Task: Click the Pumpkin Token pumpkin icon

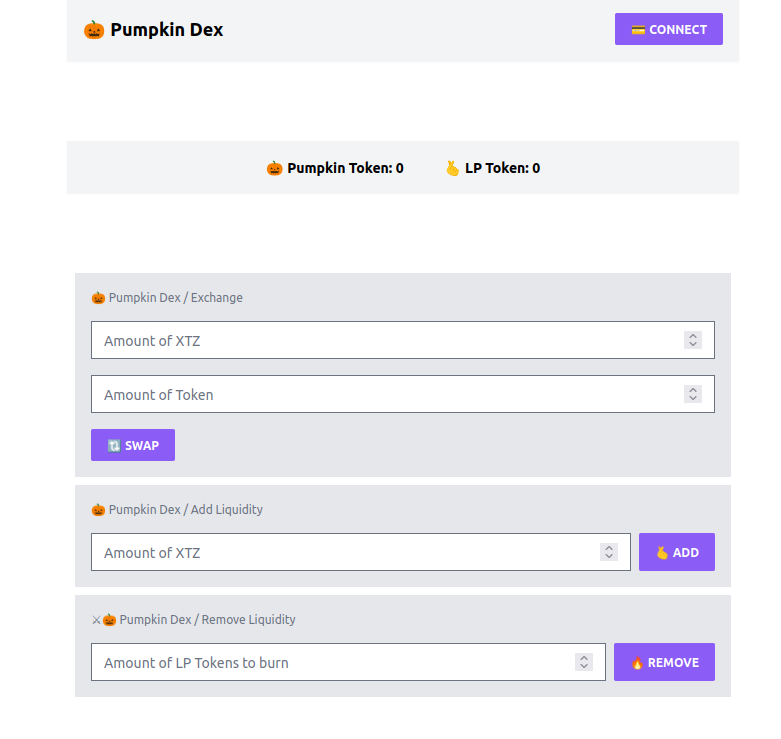Action: point(274,168)
